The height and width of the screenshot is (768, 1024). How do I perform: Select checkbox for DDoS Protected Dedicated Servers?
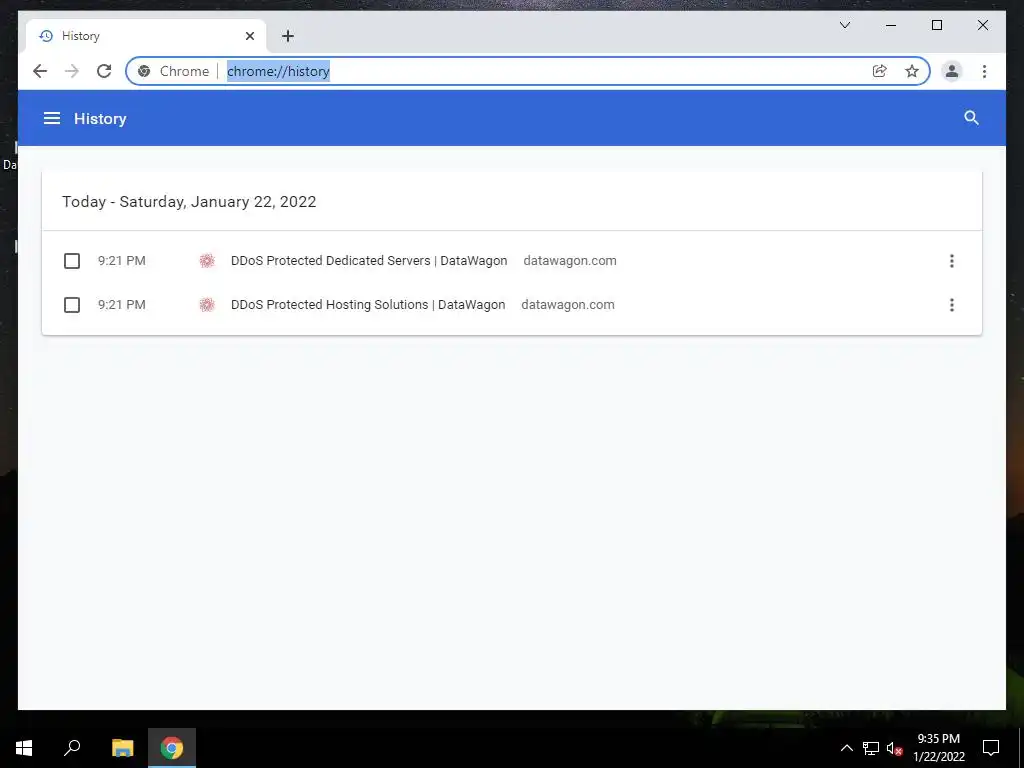[x=72, y=261]
